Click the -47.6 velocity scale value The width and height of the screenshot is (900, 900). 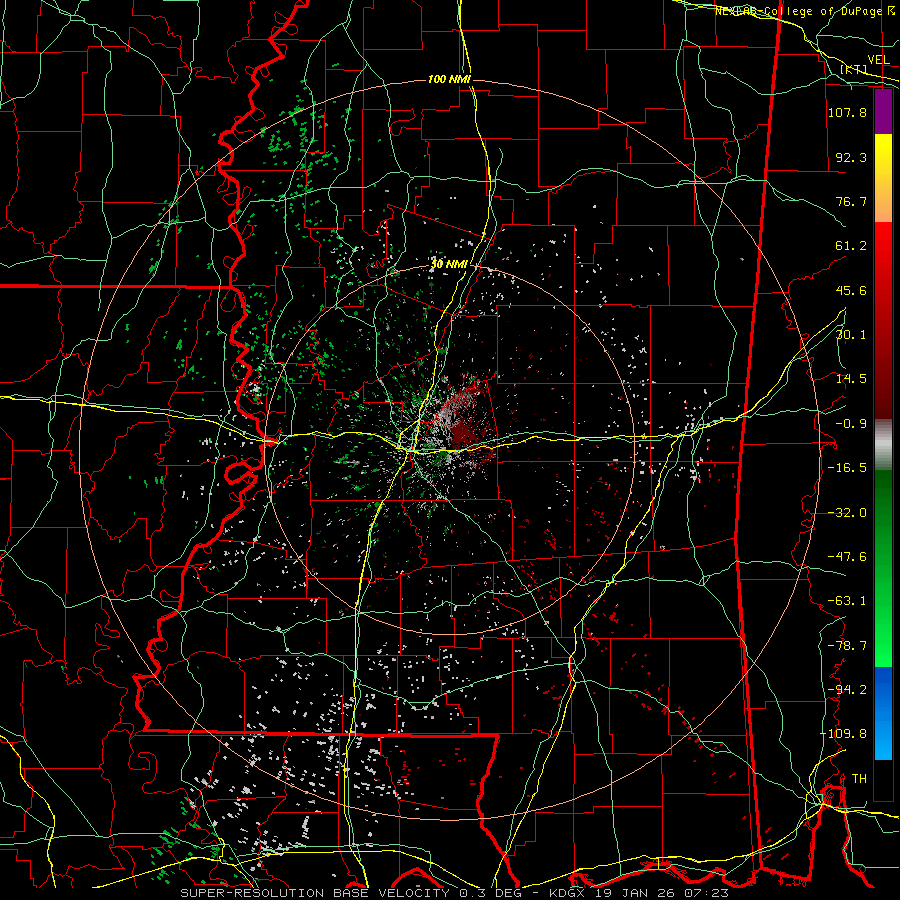(847, 557)
